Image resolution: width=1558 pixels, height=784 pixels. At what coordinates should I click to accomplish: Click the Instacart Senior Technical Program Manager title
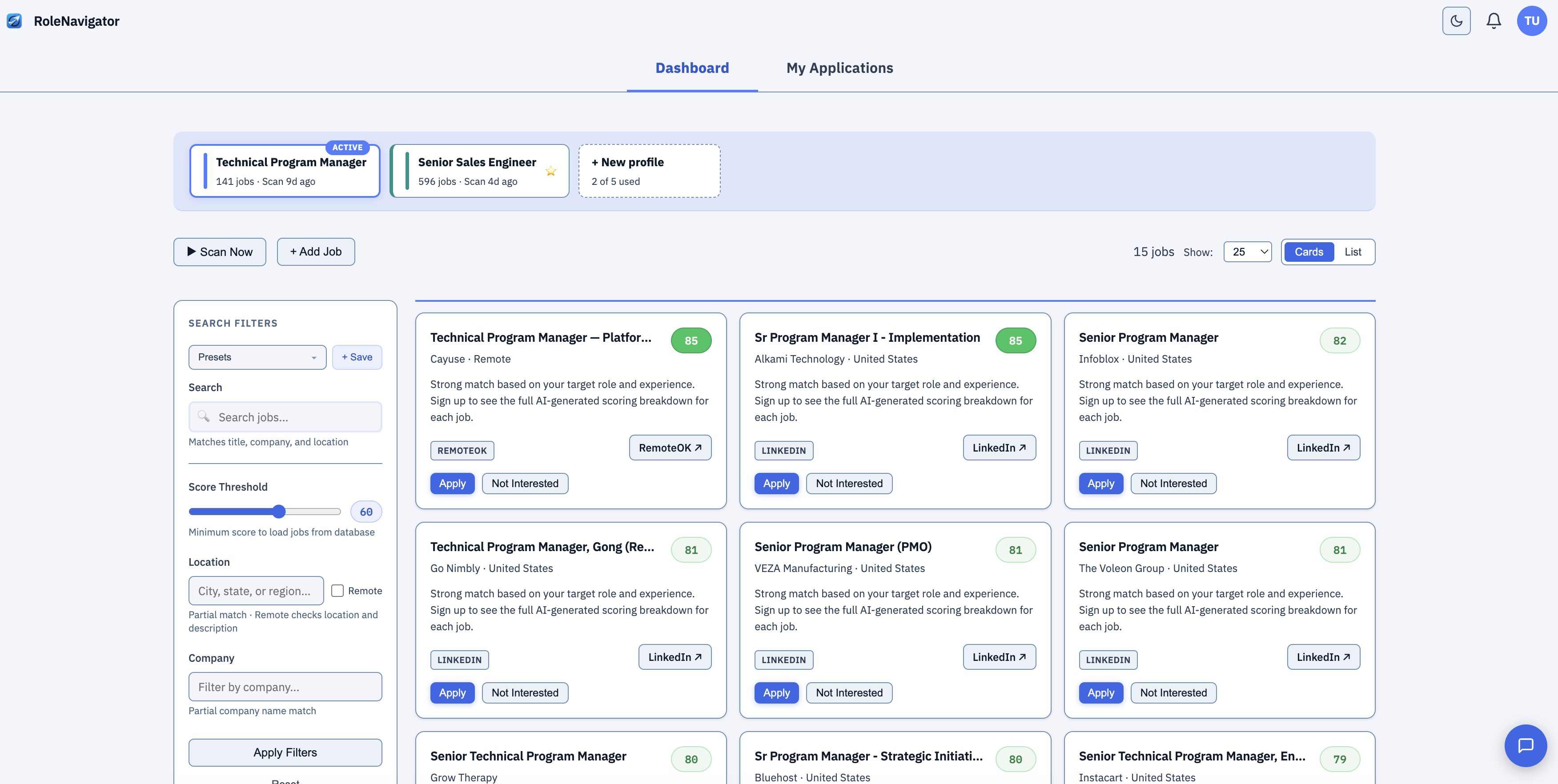pos(1192,756)
